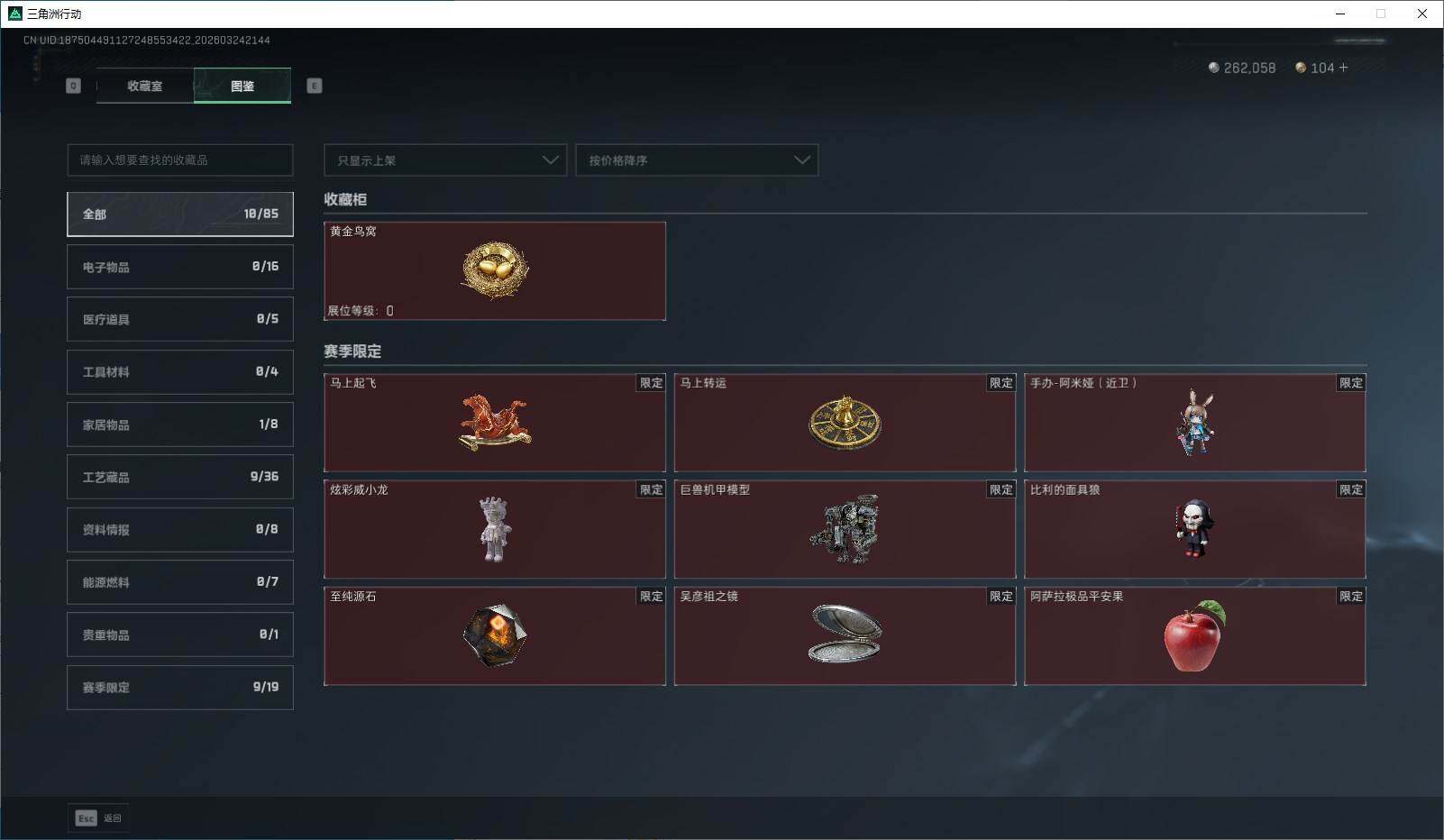Click the Esc 返回 back button

click(98, 817)
